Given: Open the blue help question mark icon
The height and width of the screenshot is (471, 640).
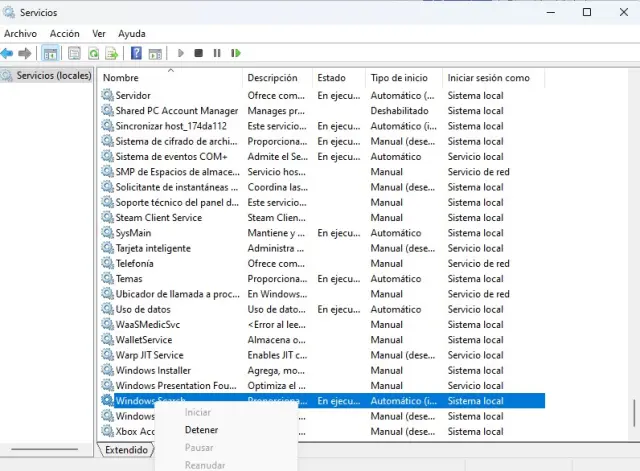Looking at the screenshot, I should coord(136,53).
